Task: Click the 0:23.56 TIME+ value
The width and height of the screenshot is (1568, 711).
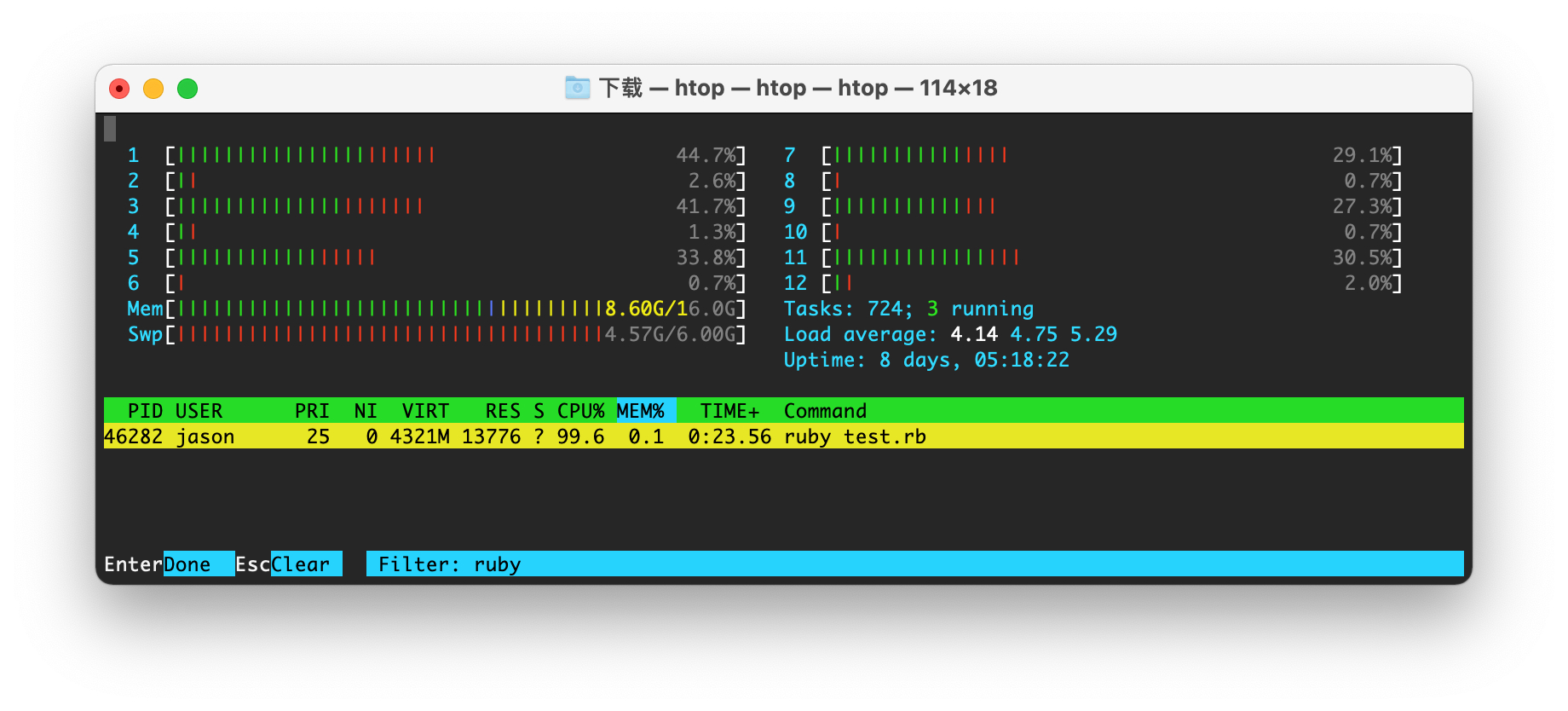Action: (x=729, y=436)
